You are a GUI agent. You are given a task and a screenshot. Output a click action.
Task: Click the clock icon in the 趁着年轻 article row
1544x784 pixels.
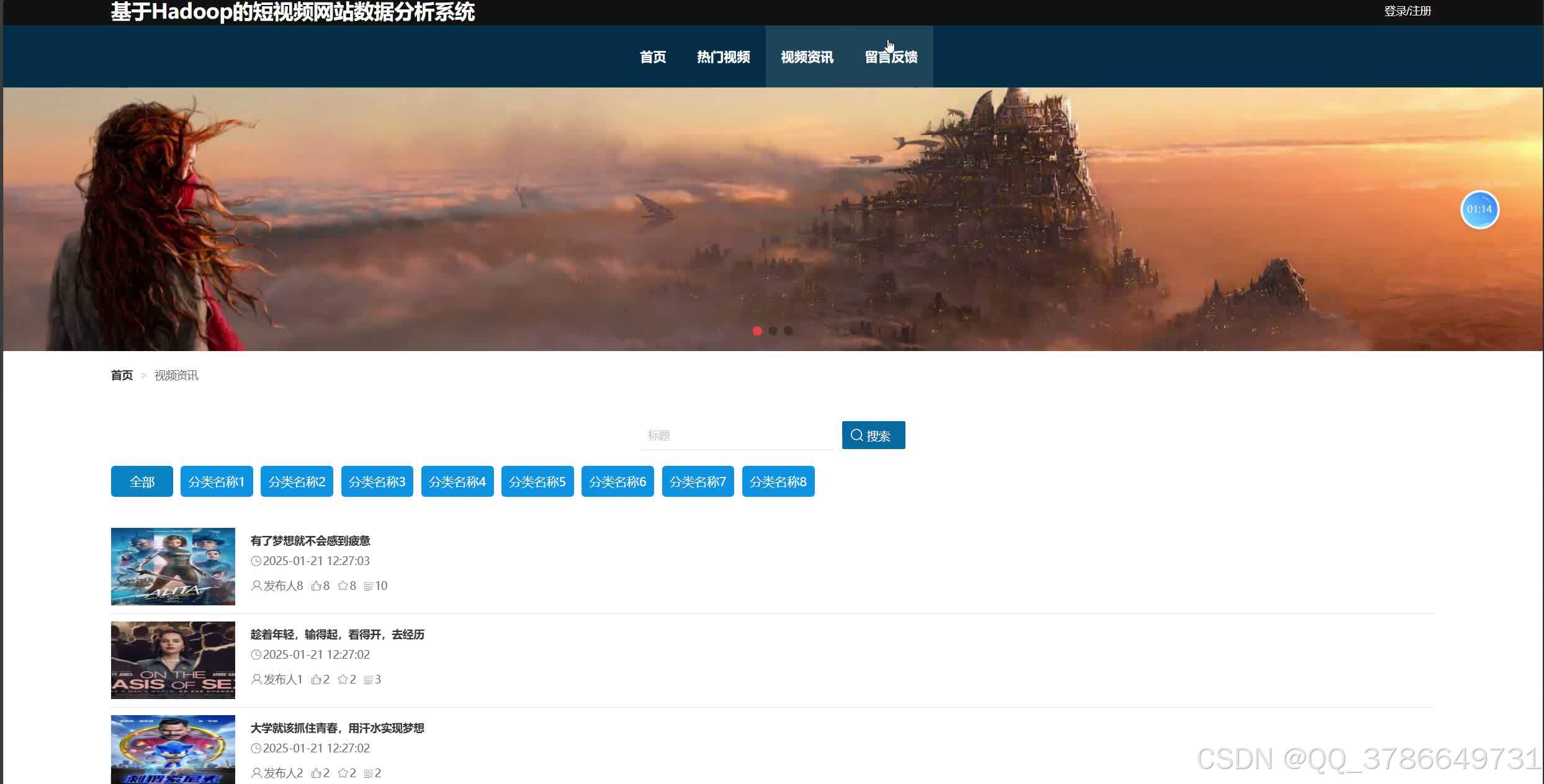(x=256, y=655)
